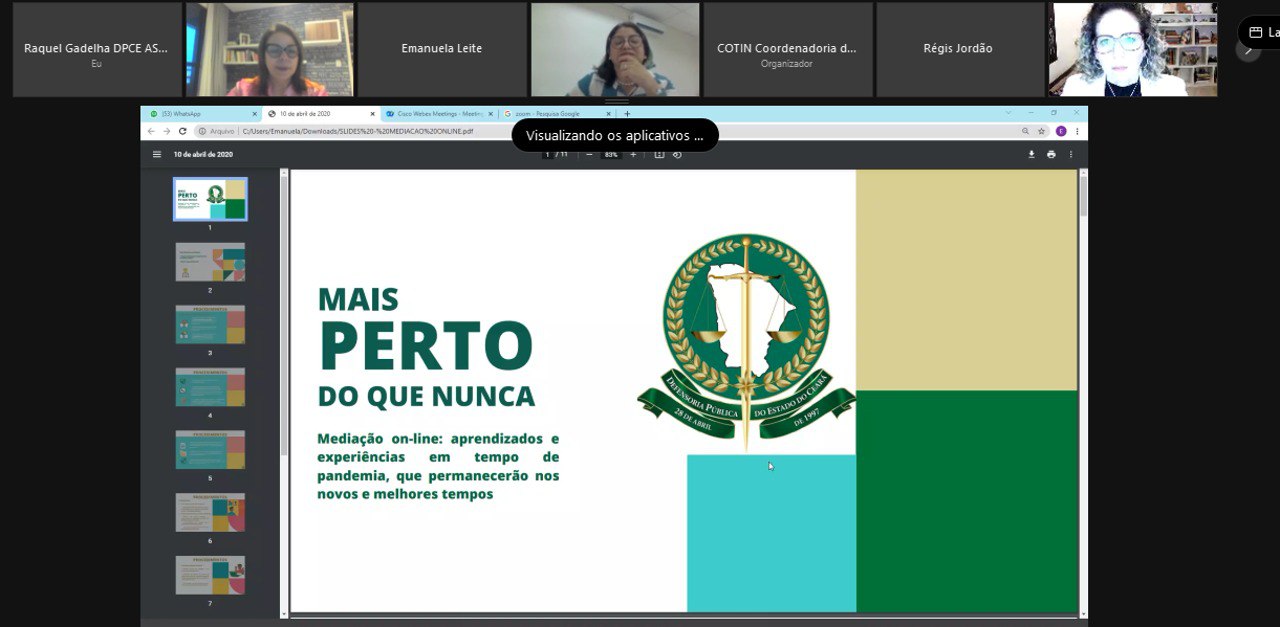Open the PDF download icon to save the file

tap(1032, 153)
